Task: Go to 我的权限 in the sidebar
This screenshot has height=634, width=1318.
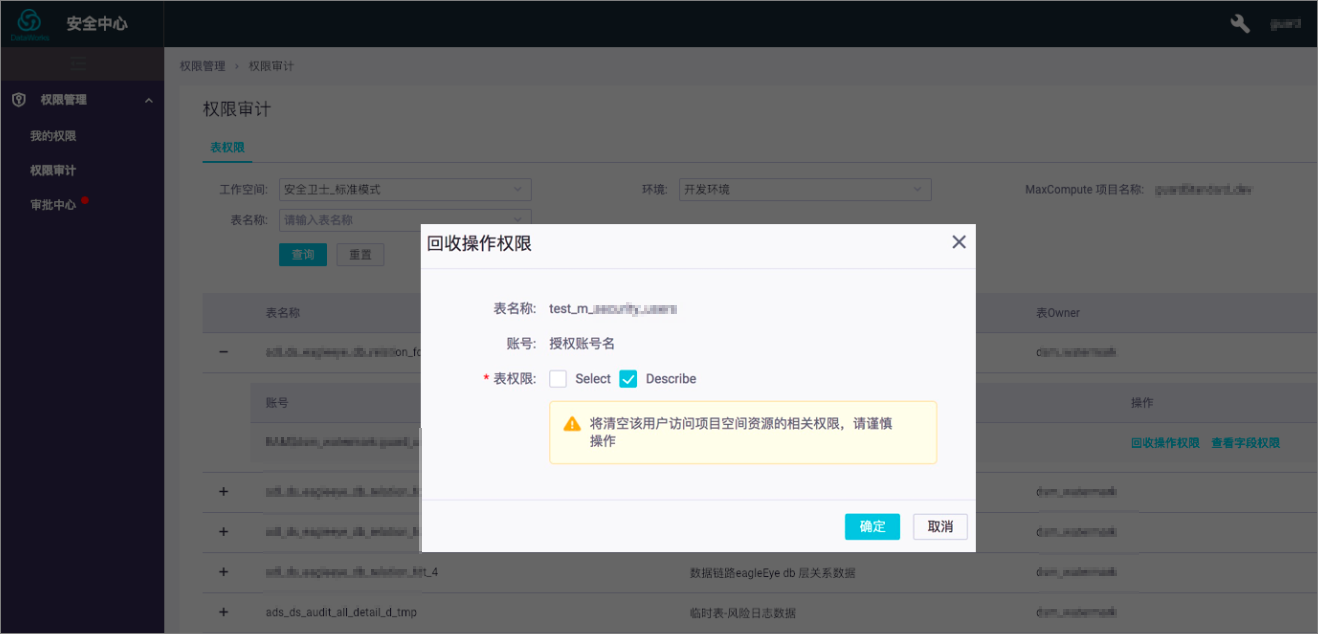Action: point(53,136)
